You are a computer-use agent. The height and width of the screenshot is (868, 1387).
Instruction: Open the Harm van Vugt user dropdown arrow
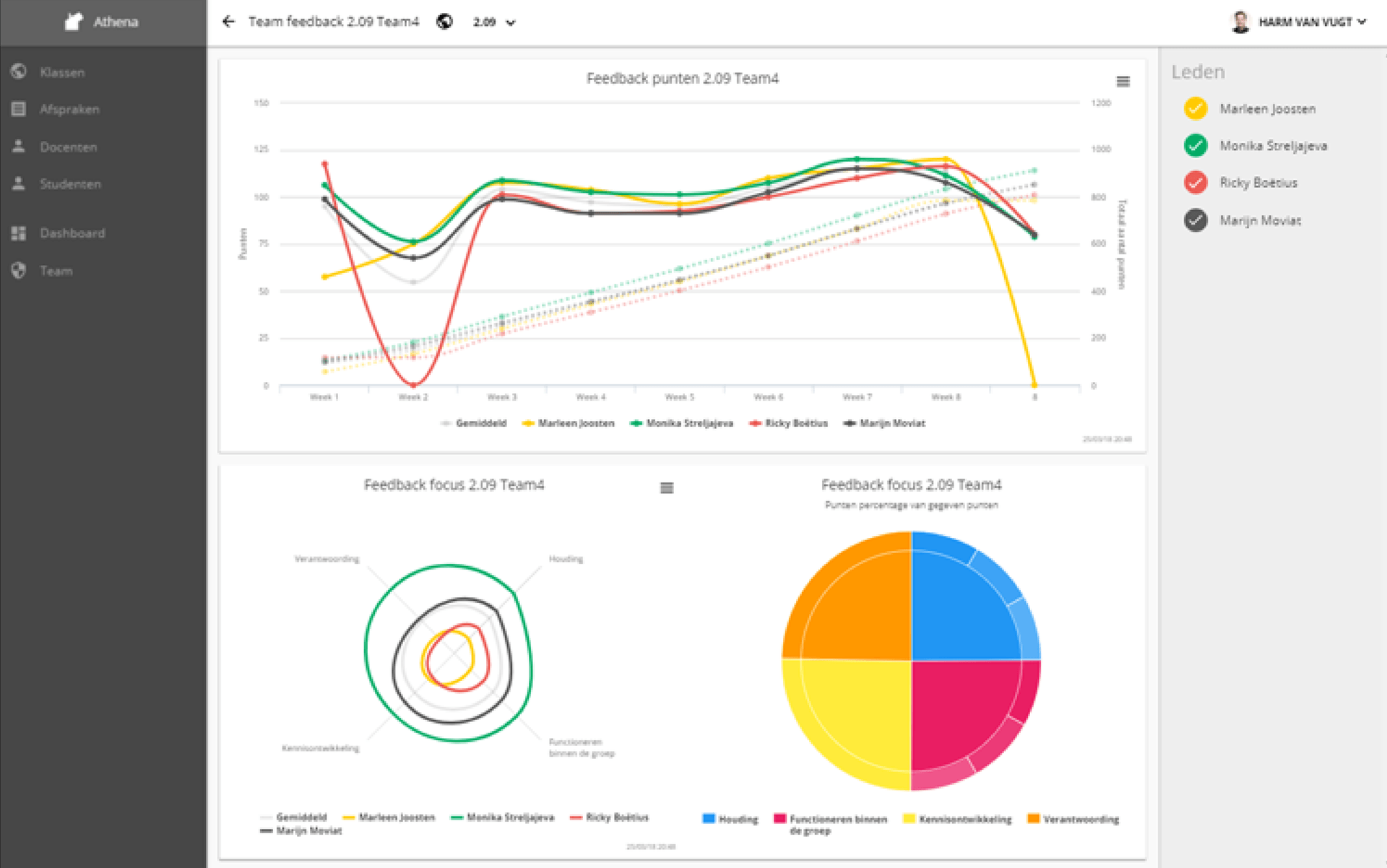[1362, 22]
